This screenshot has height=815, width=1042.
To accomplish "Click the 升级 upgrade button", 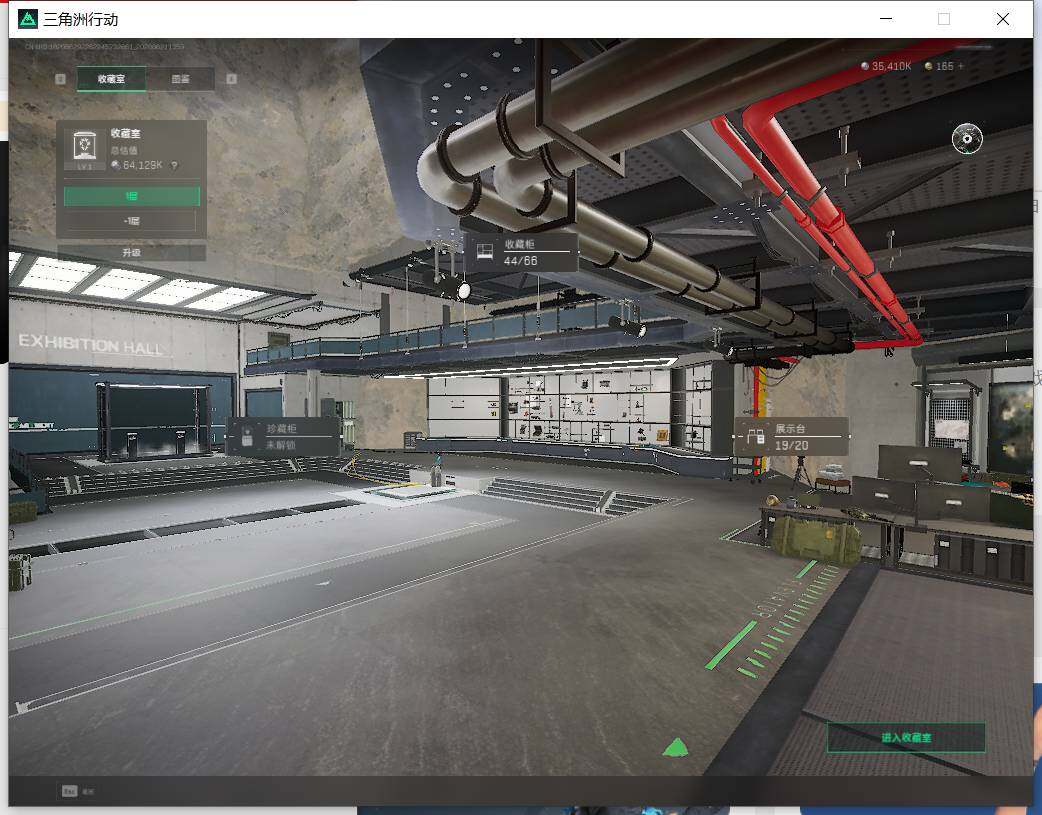I will tap(132, 253).
